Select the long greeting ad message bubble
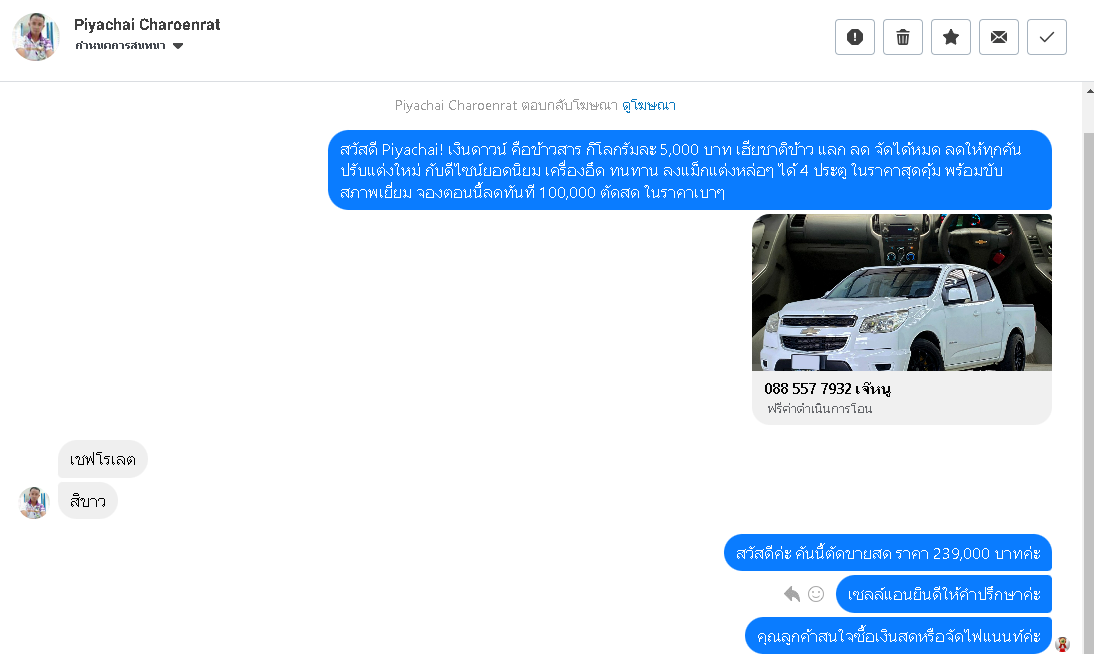Image resolution: width=1094 pixels, height=654 pixels. tap(689, 170)
